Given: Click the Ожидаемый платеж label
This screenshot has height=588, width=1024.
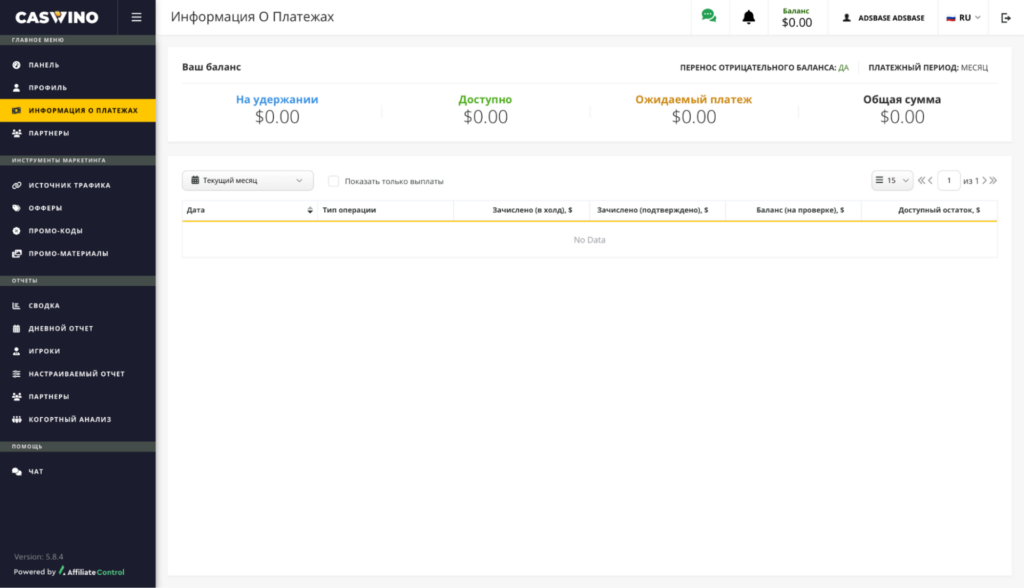Looking at the screenshot, I should click(694, 99).
